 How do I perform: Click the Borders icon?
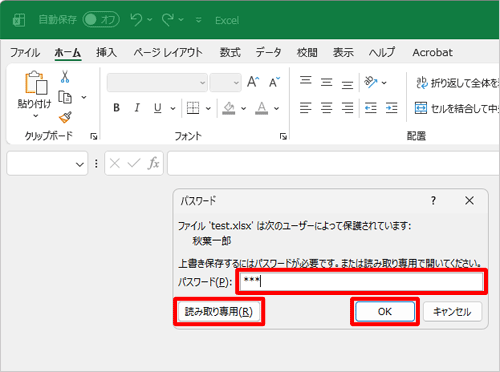click(x=193, y=108)
